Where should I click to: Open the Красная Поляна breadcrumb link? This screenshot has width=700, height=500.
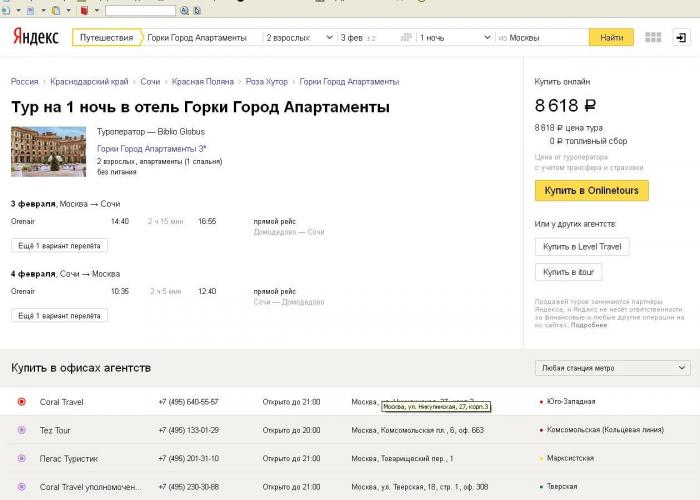[203, 82]
